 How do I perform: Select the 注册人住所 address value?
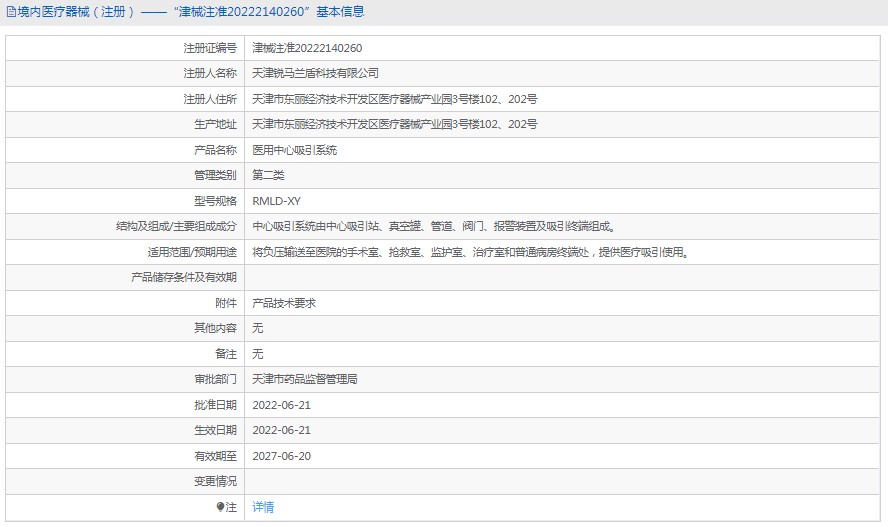[x=395, y=99]
